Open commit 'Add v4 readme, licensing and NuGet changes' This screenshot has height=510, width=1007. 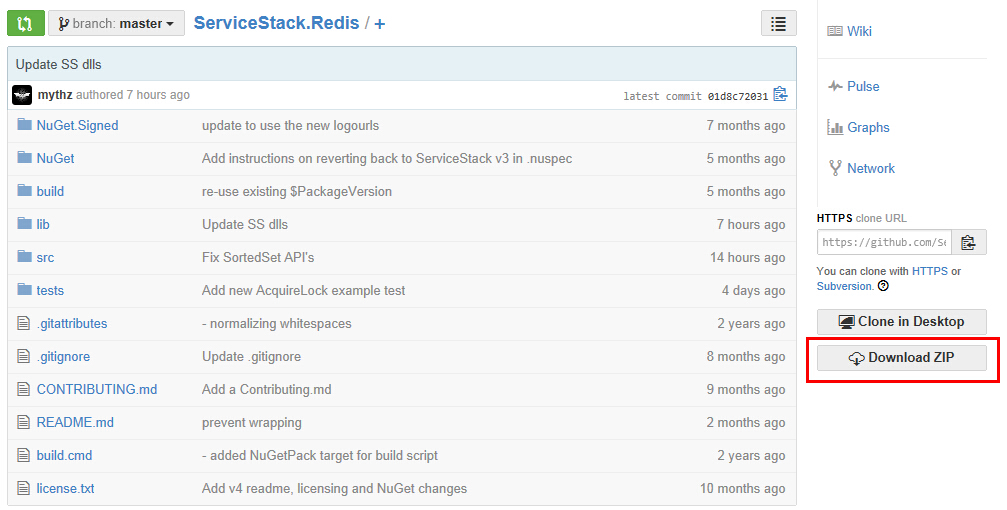(334, 488)
